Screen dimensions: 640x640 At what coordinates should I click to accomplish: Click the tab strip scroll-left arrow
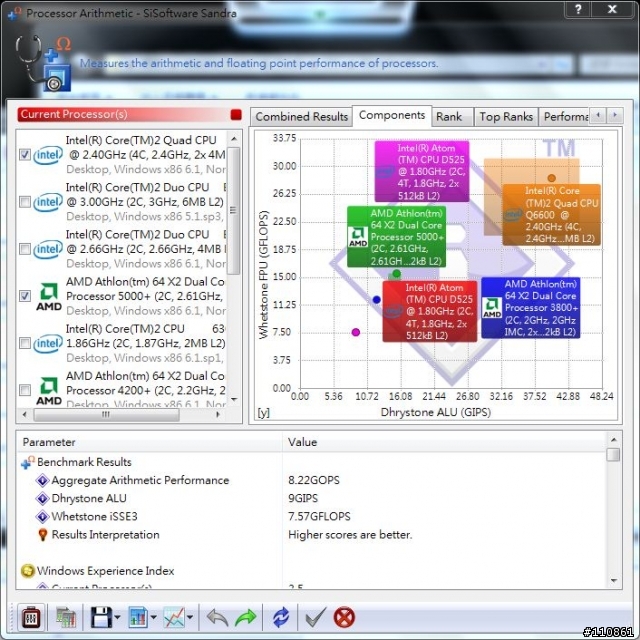point(598,116)
